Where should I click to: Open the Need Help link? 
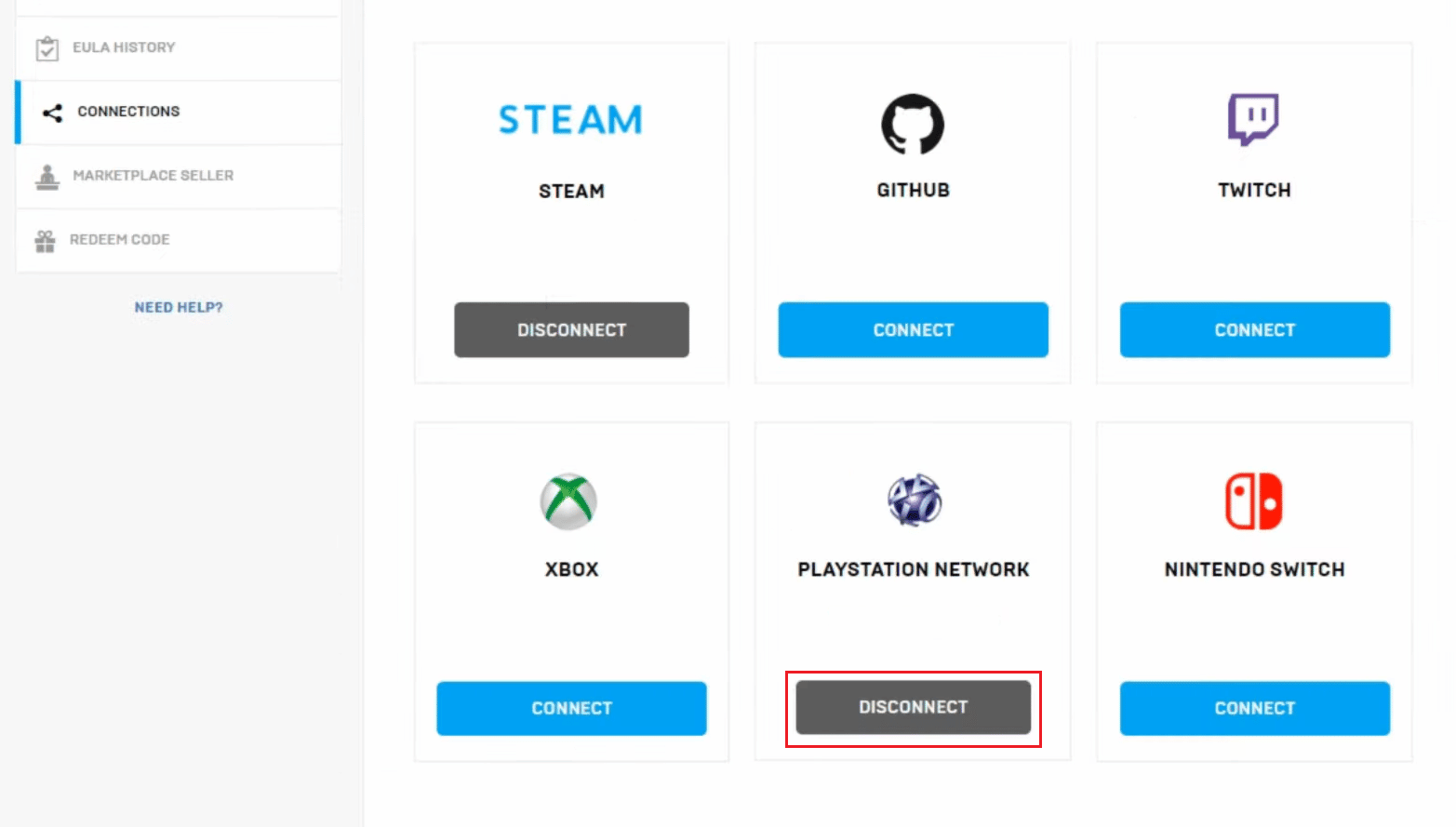point(178,307)
